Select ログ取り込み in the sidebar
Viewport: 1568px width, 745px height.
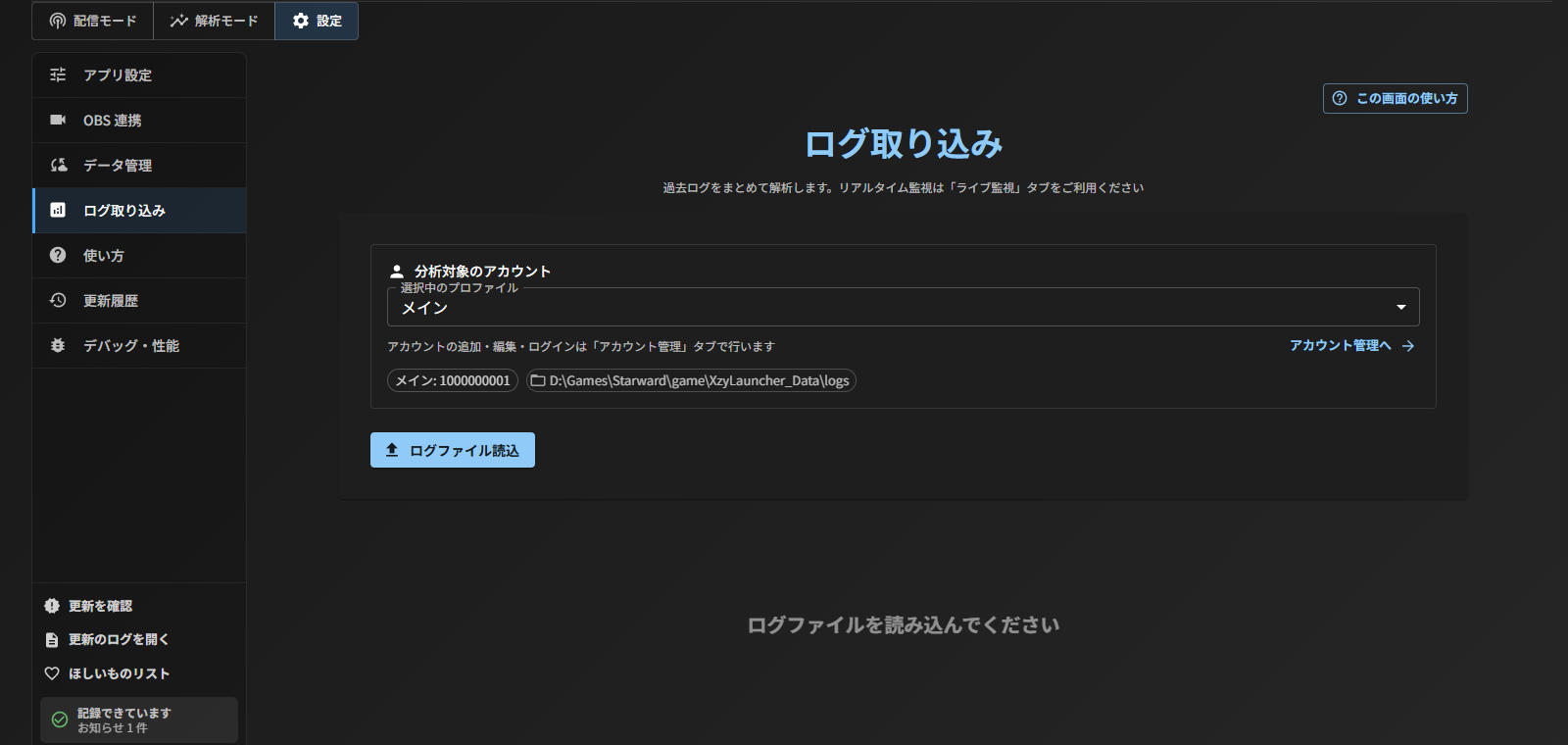click(139, 211)
